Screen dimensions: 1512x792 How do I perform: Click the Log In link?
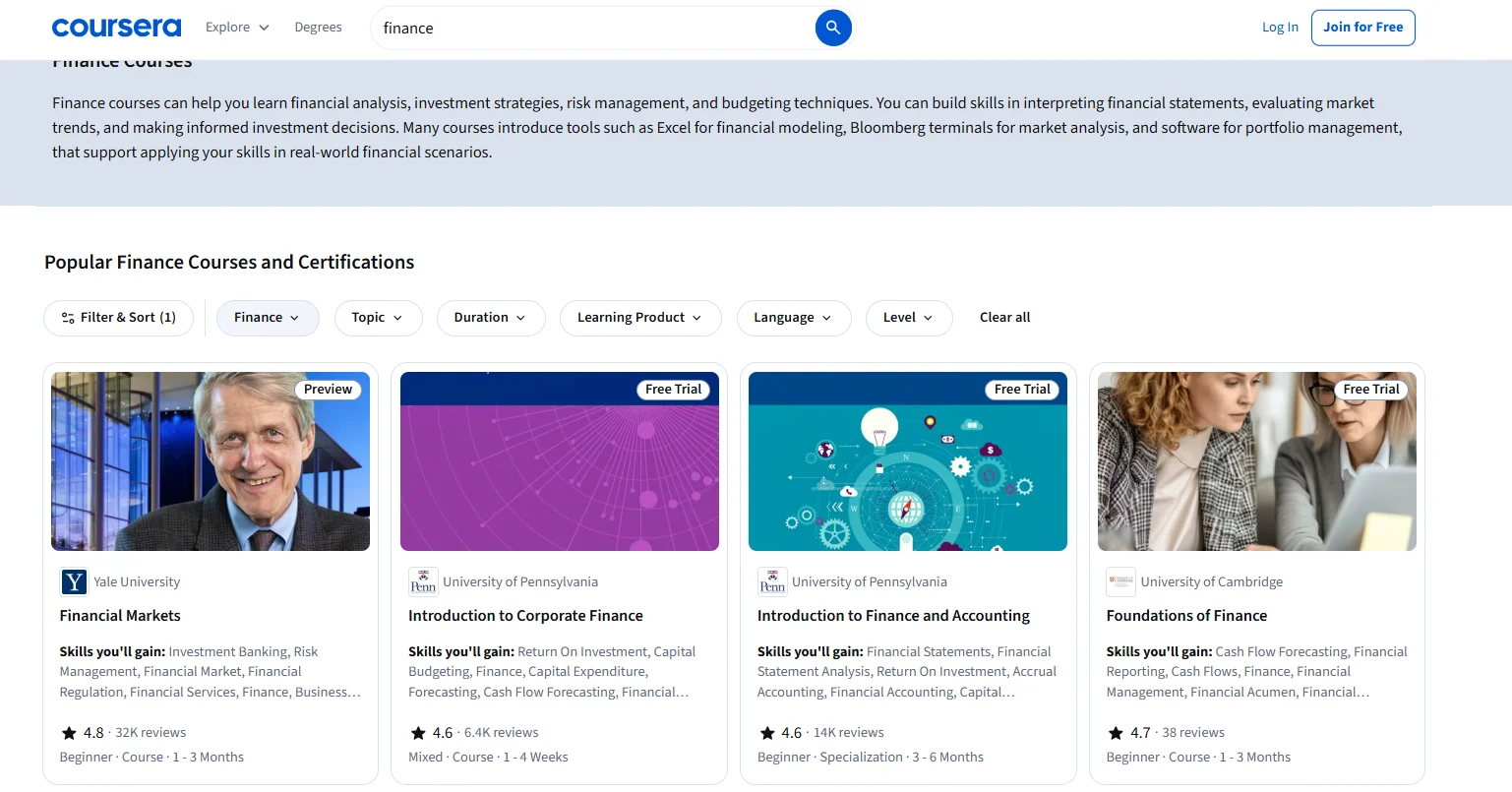(1280, 28)
